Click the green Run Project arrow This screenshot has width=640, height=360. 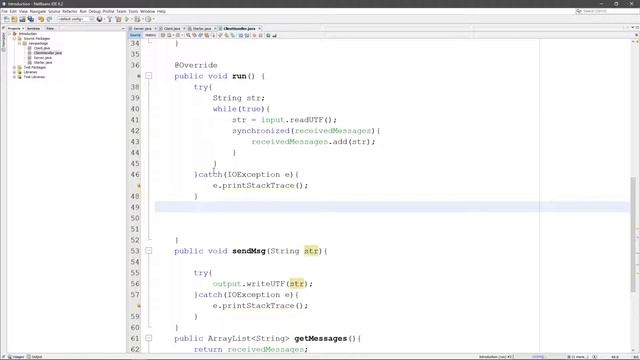click(x=127, y=19)
